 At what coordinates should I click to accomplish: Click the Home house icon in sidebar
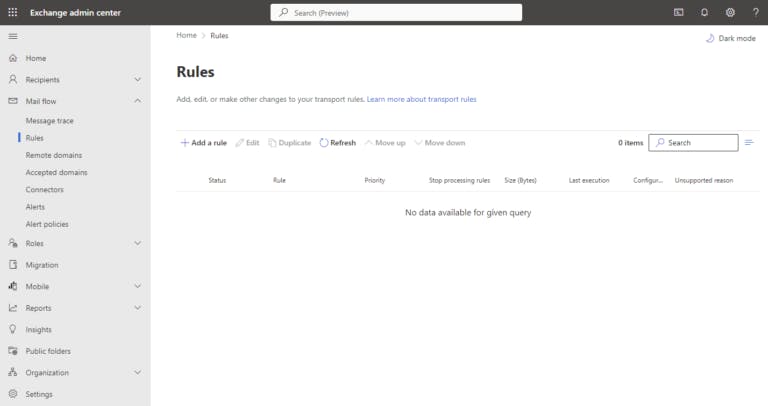click(x=13, y=58)
